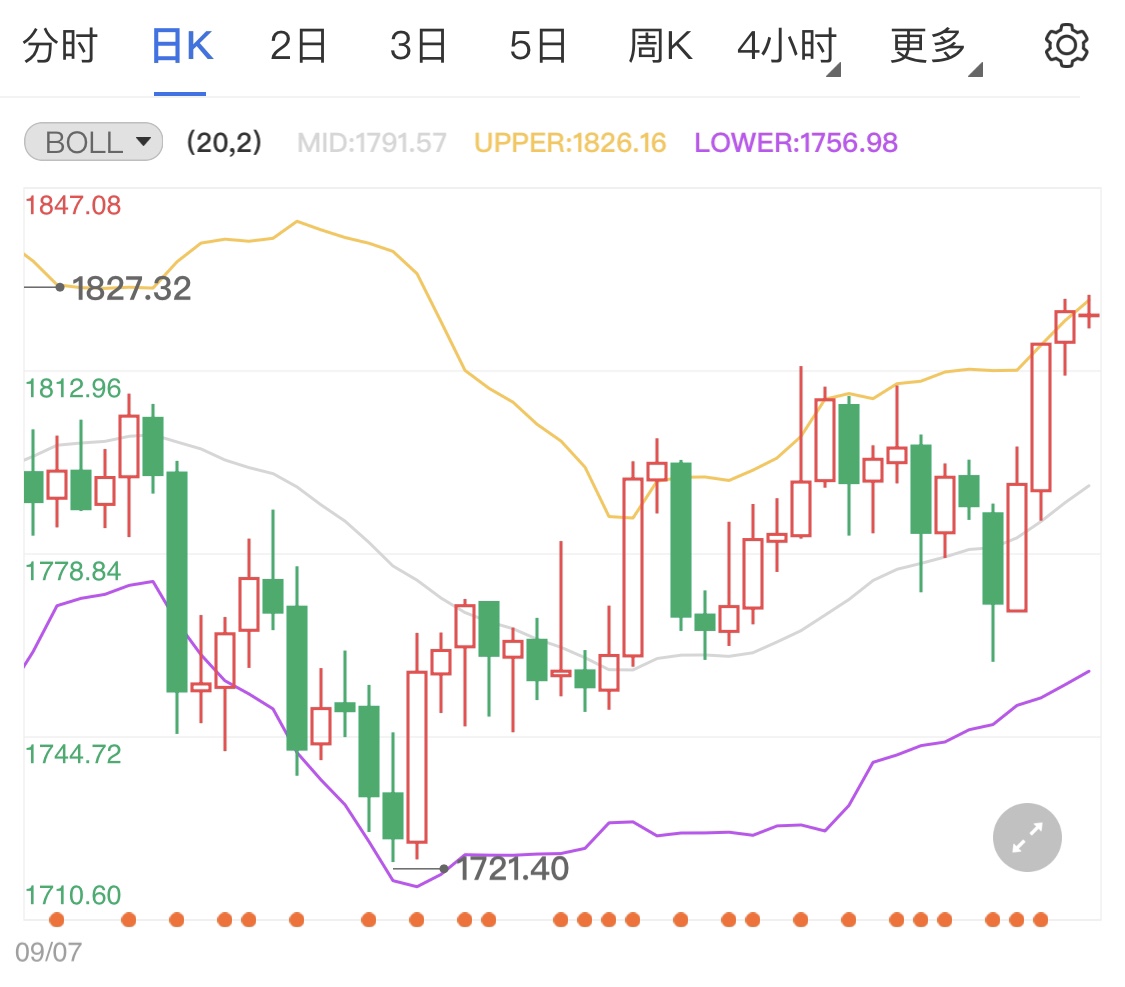
Task: Click the 1721.40 low price marker
Action: (x=513, y=869)
